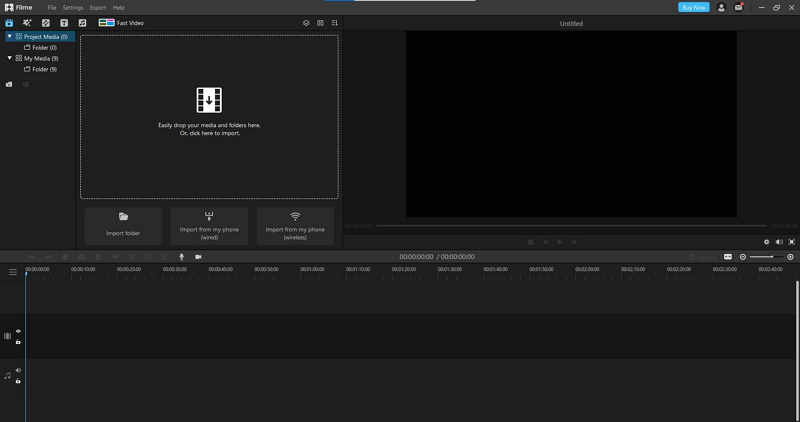Toggle the video track lock
The height and width of the screenshot is (422, 800).
[18, 342]
